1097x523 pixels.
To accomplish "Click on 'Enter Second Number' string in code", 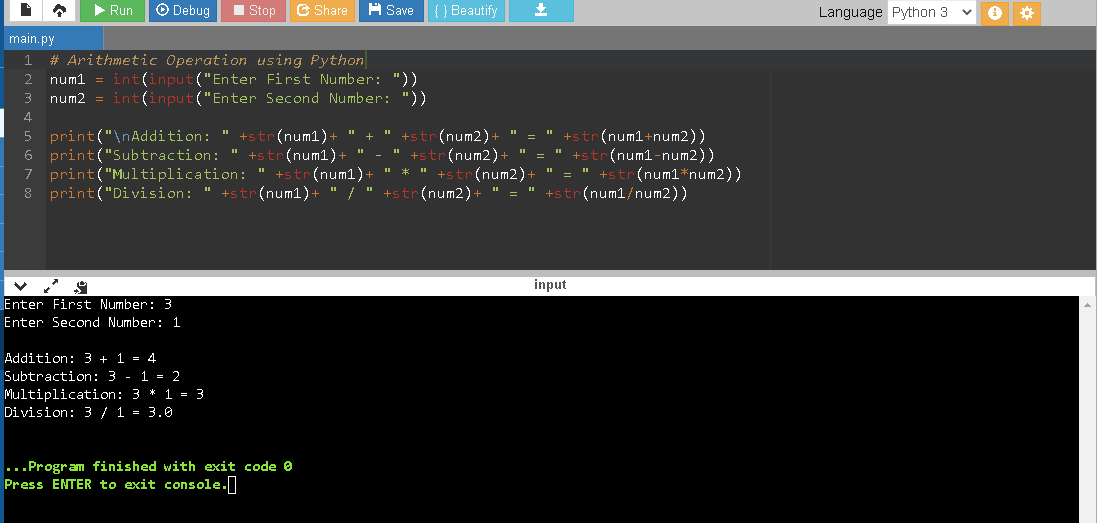I will pyautogui.click(x=307, y=98).
